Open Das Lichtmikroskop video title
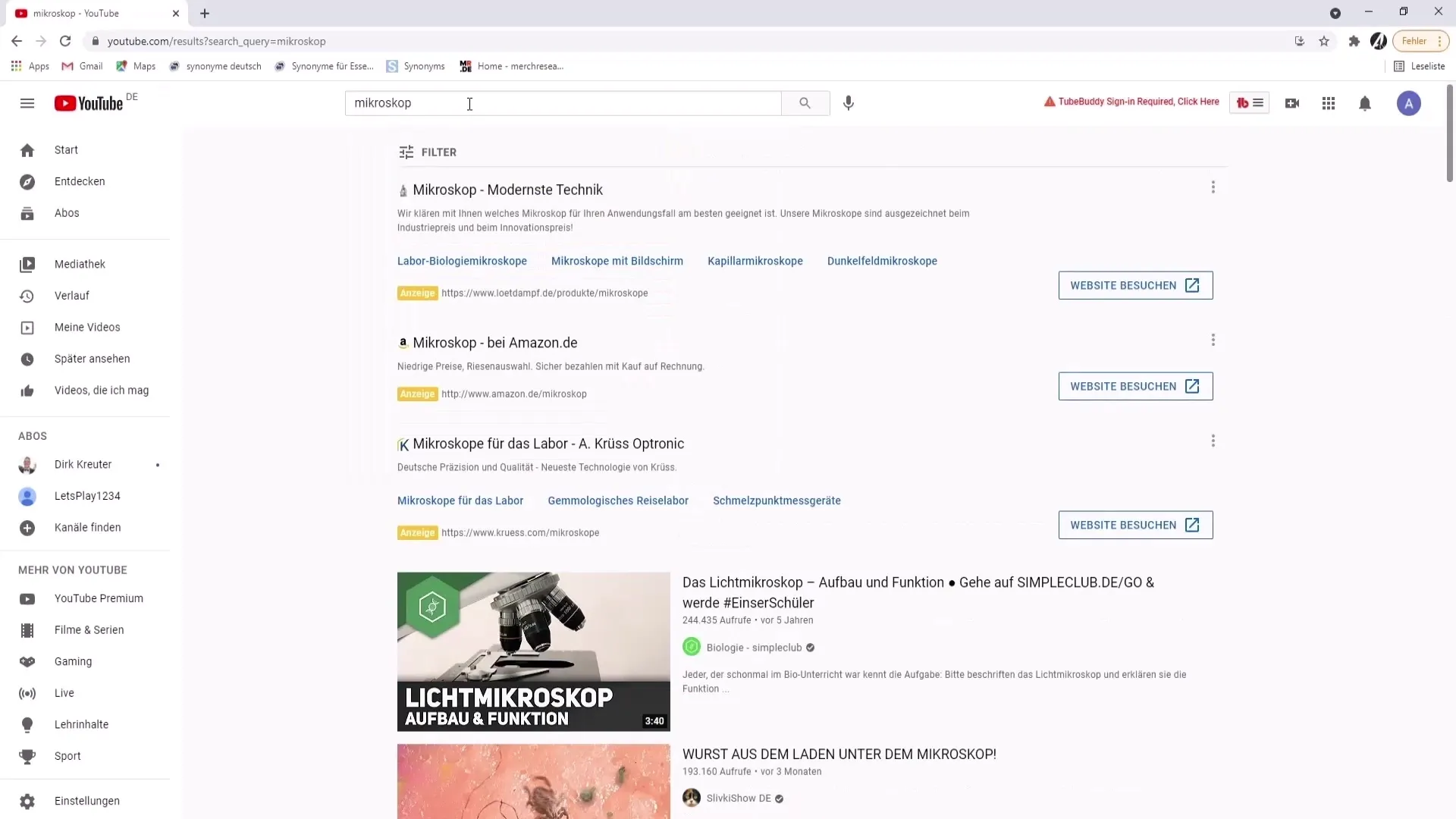1456x819 pixels. pyautogui.click(x=918, y=592)
